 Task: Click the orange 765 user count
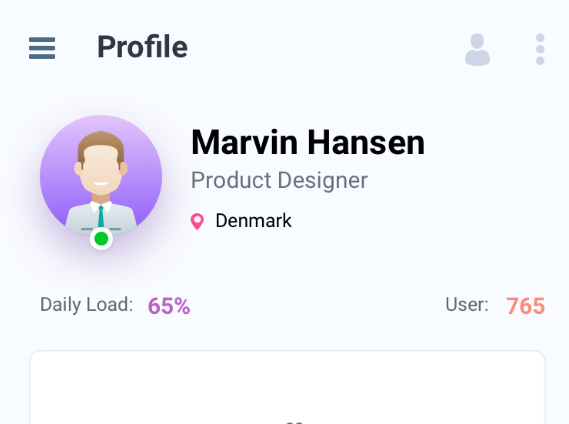point(525,306)
